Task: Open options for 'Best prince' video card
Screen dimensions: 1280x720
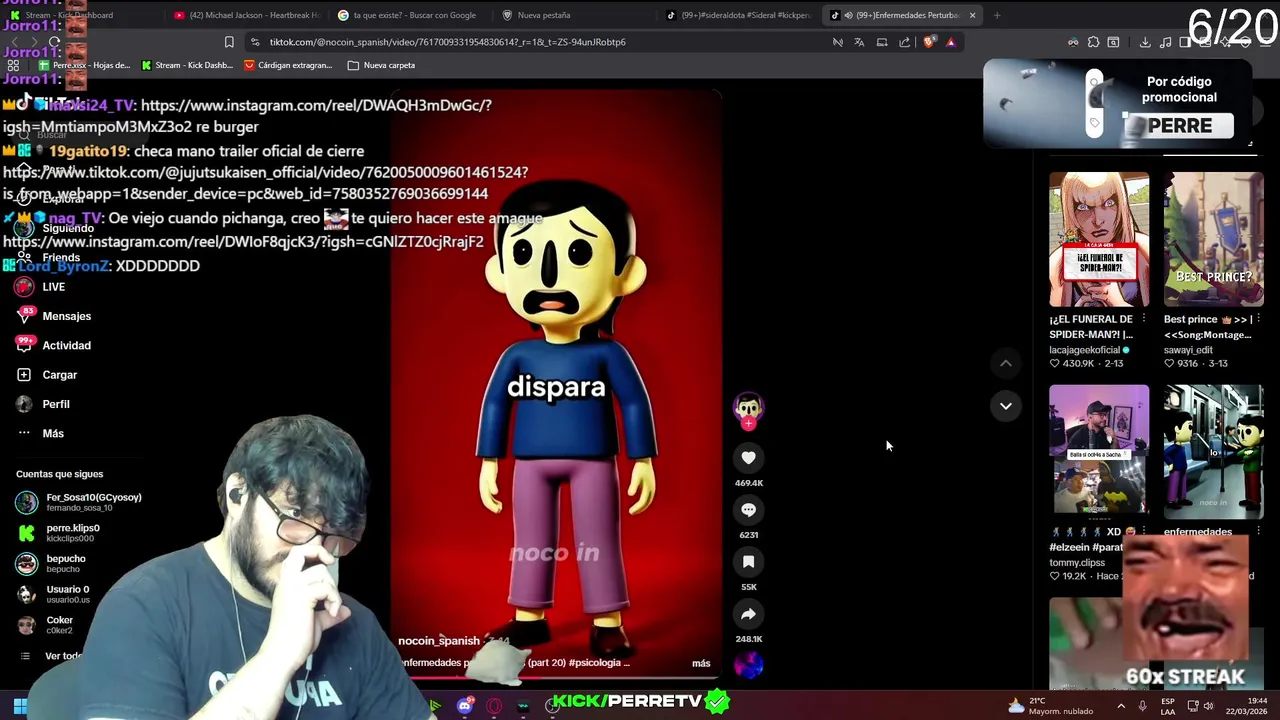Action: tap(1258, 319)
